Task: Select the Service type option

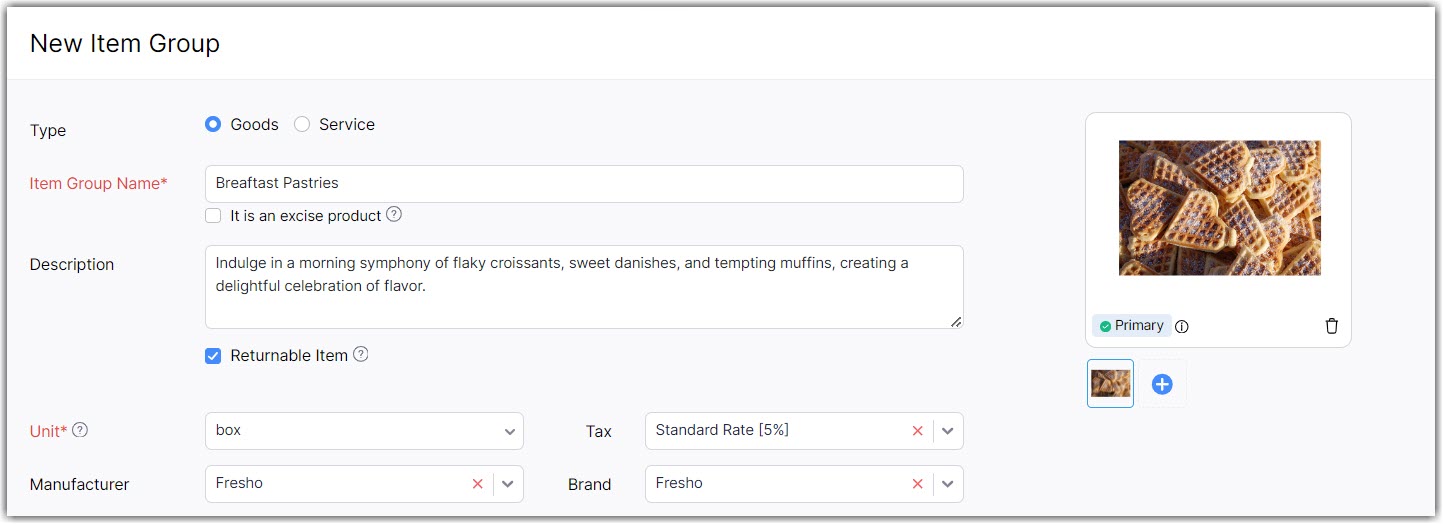Action: click(302, 125)
